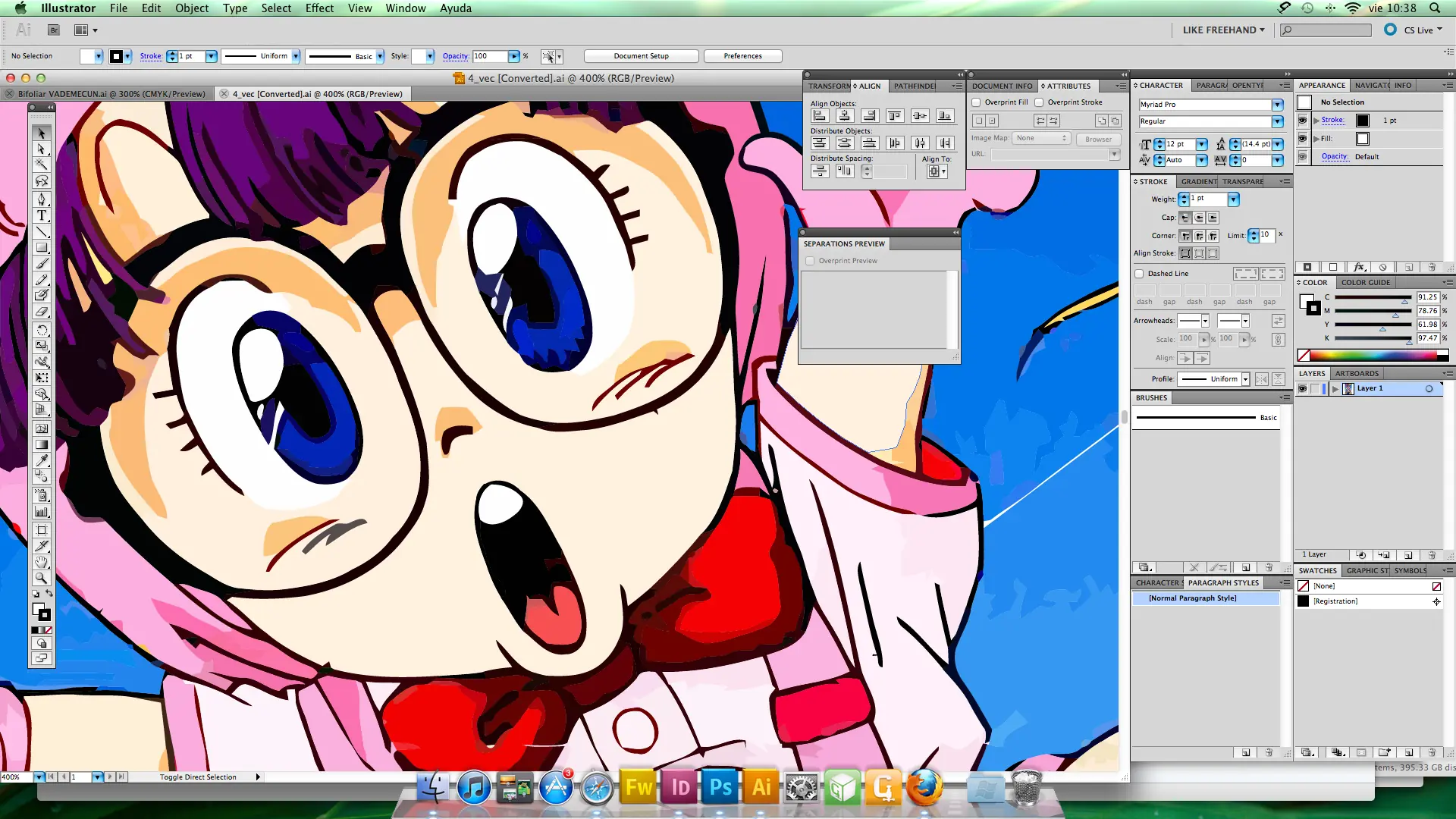The image size is (1456, 819).
Task: Click the Stroke link in the control bar
Action: [x=150, y=56]
